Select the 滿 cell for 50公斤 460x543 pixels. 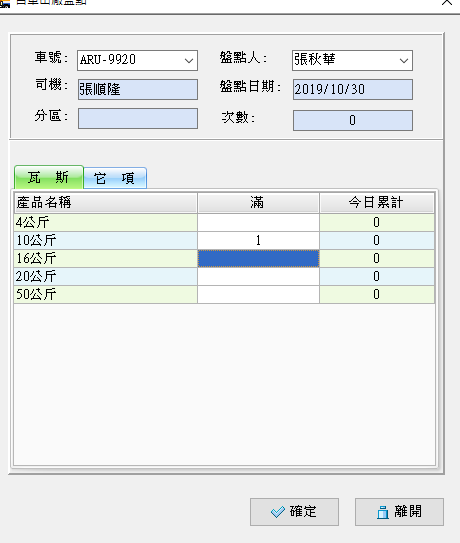(x=258, y=294)
